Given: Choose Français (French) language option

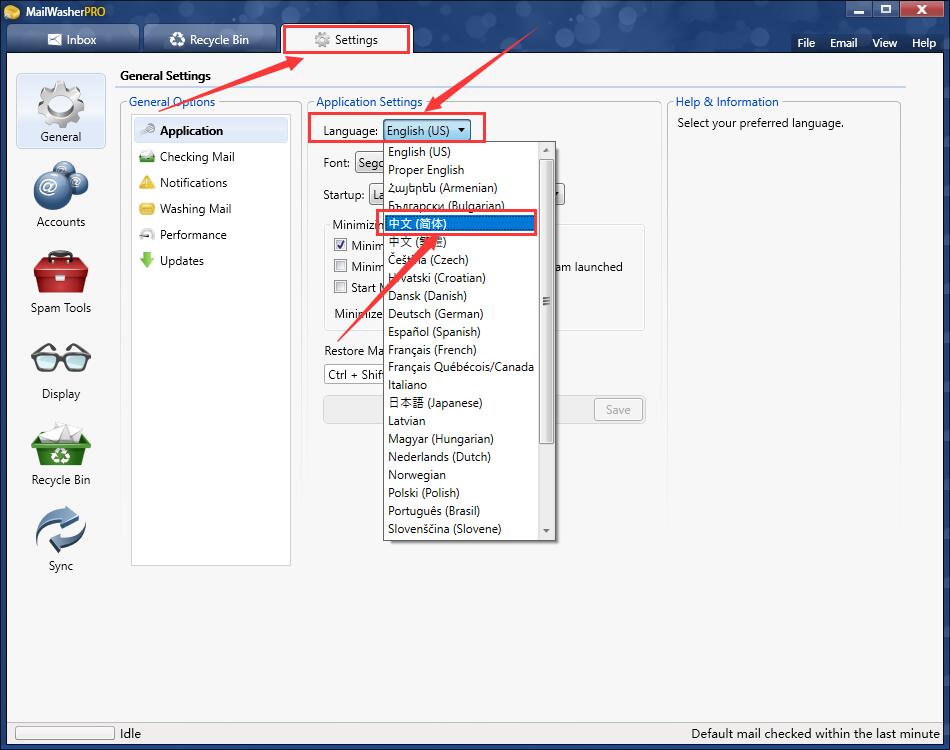Looking at the screenshot, I should 461,350.
